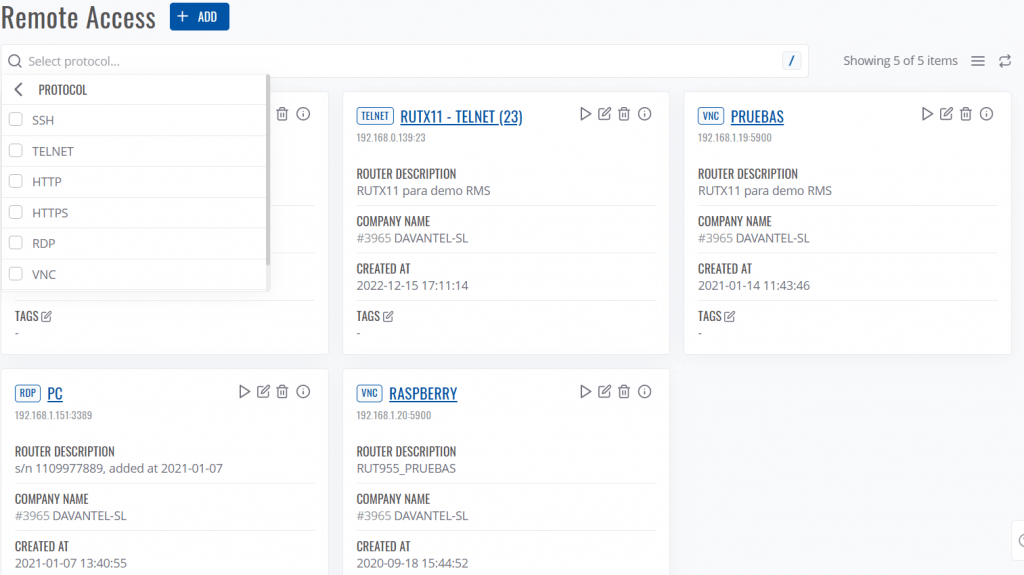Click the address 192.168.1.19:5900

(x=735, y=138)
